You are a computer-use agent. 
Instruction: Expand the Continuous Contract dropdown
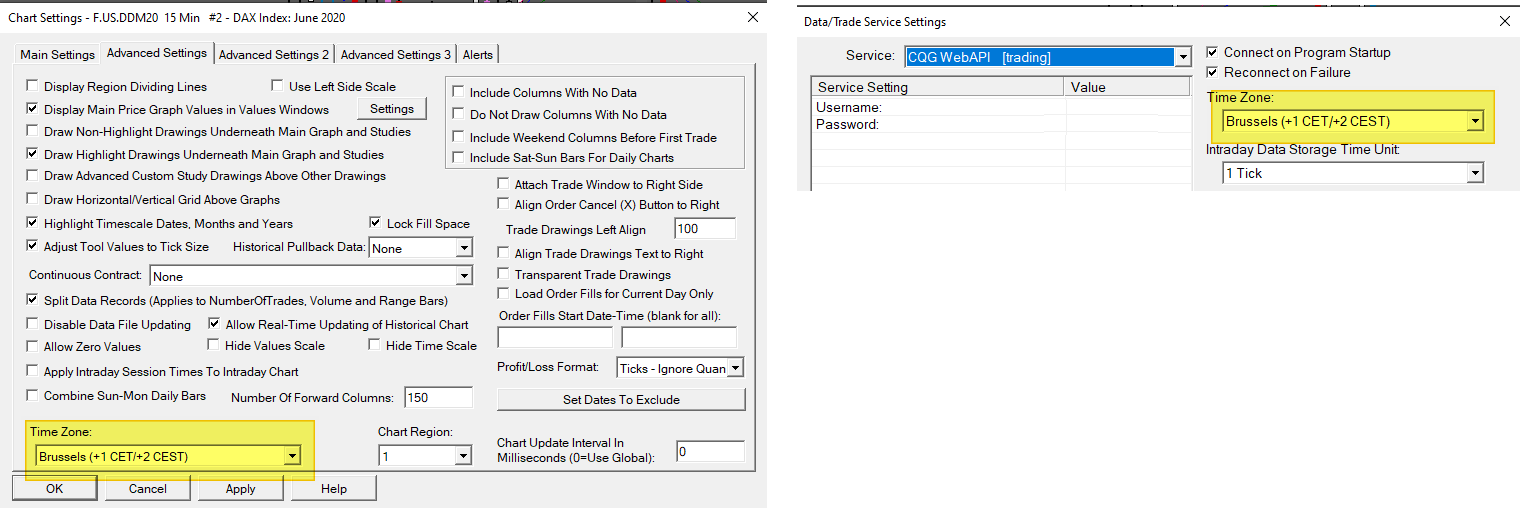coord(463,276)
